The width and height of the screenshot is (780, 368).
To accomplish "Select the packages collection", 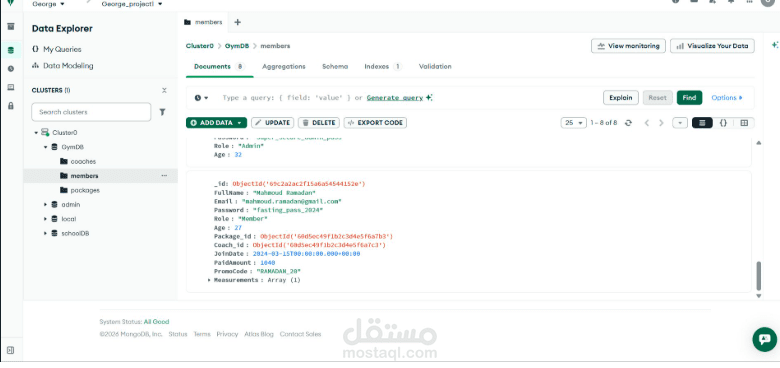I will point(85,190).
